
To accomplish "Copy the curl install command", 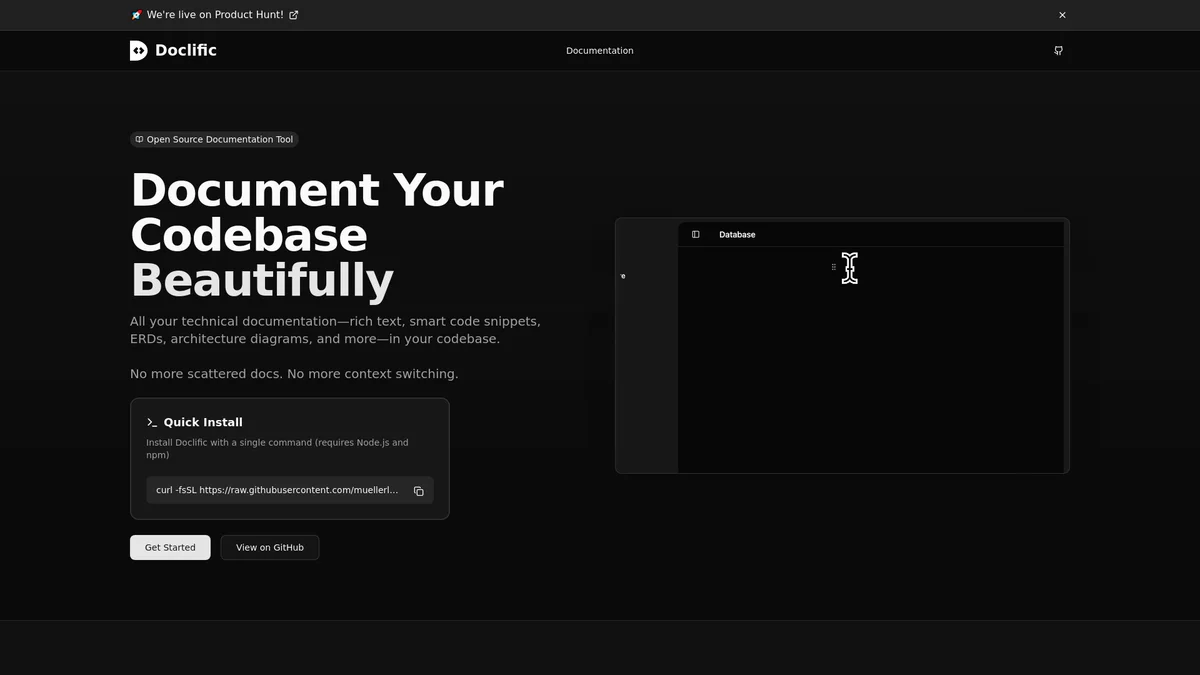I will [x=418, y=491].
